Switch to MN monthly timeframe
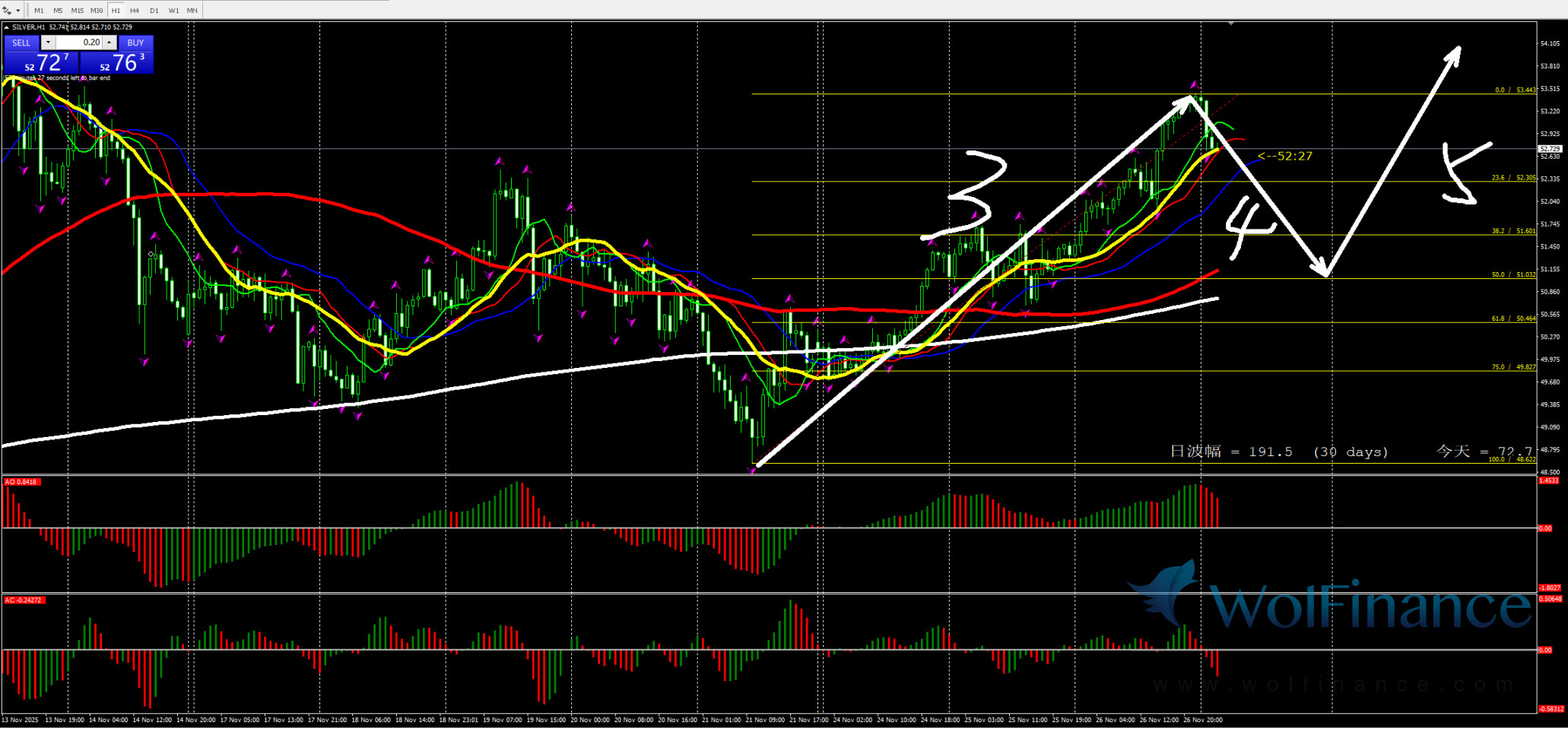1568x729 pixels. coord(192,11)
